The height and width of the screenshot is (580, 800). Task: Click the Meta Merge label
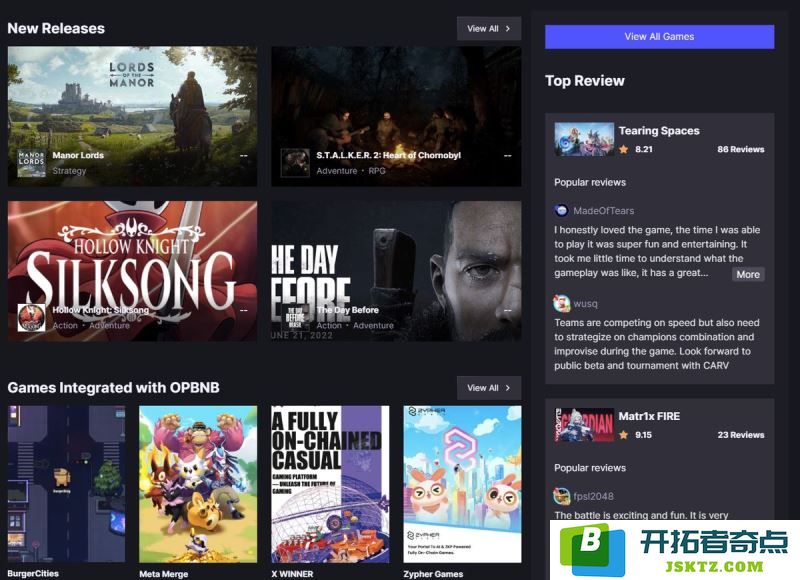[x=164, y=574]
